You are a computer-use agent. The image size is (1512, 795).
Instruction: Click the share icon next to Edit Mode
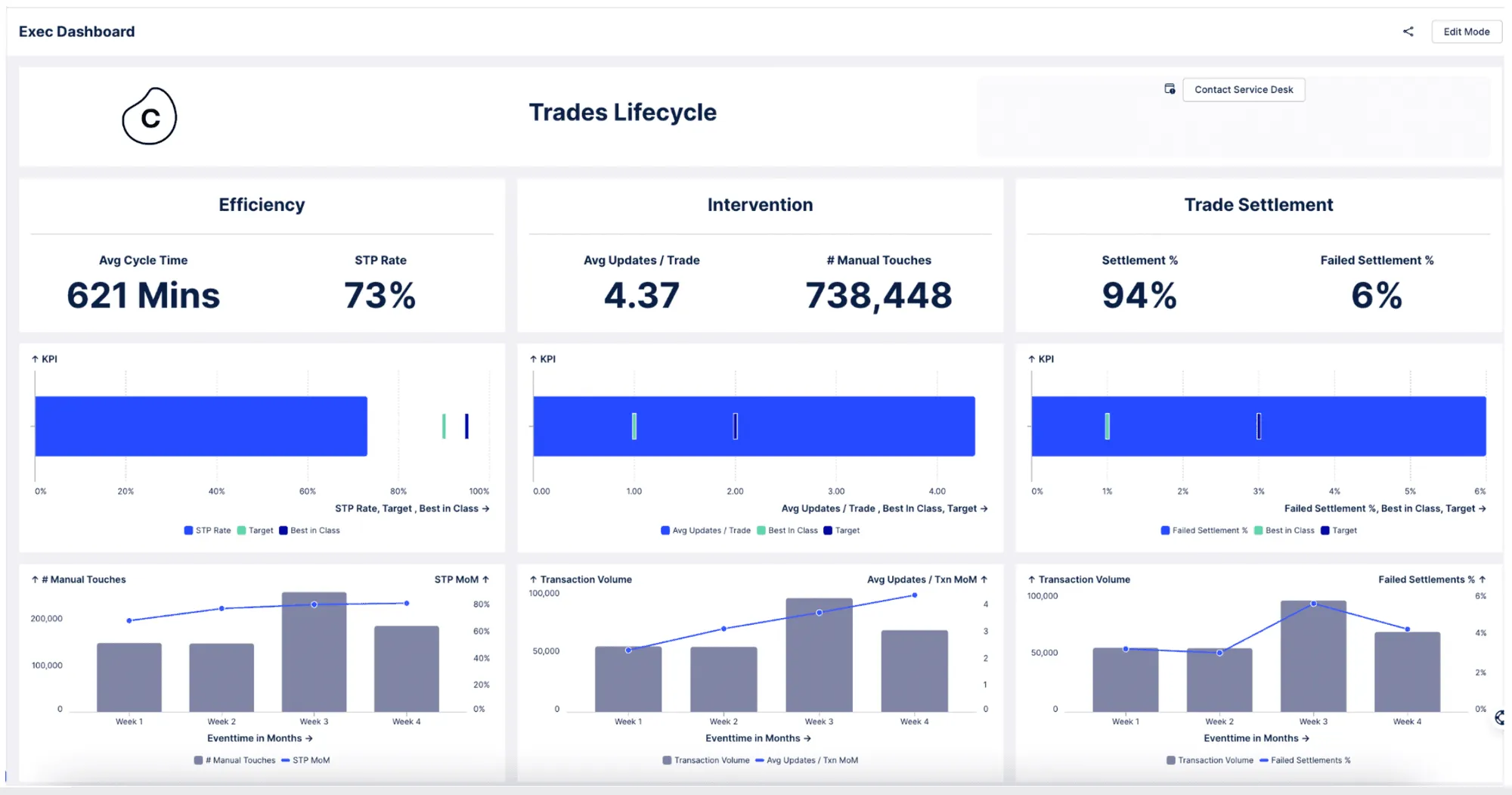pyautogui.click(x=1408, y=32)
